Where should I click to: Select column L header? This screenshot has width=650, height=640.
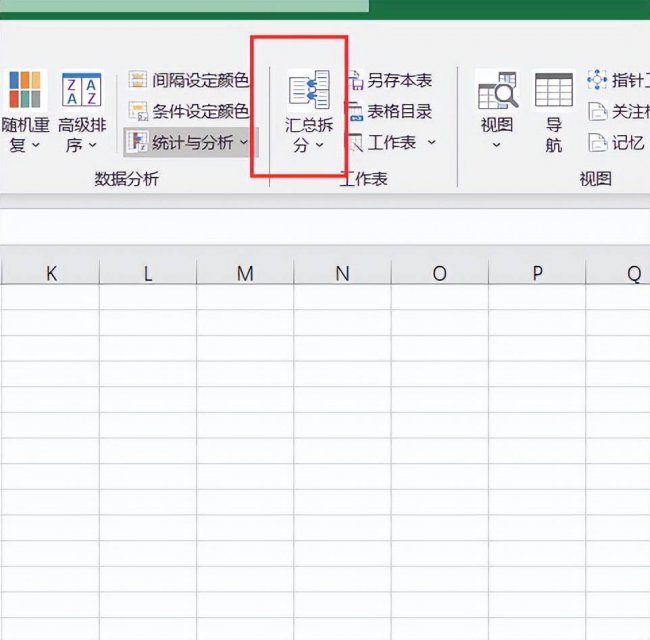148,273
